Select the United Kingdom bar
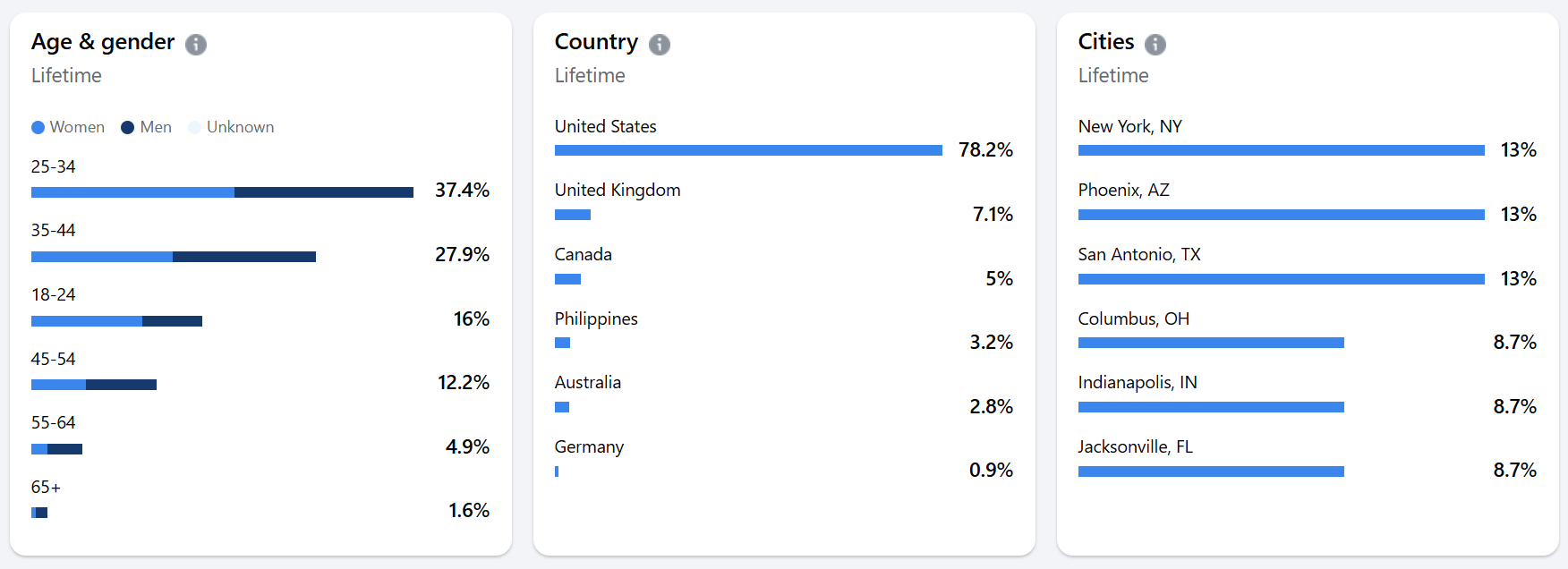Screen dimensions: 1568x569 [573, 215]
